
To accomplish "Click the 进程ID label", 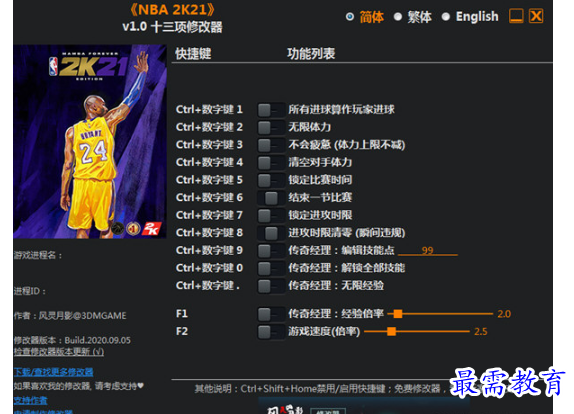I will point(30,291).
